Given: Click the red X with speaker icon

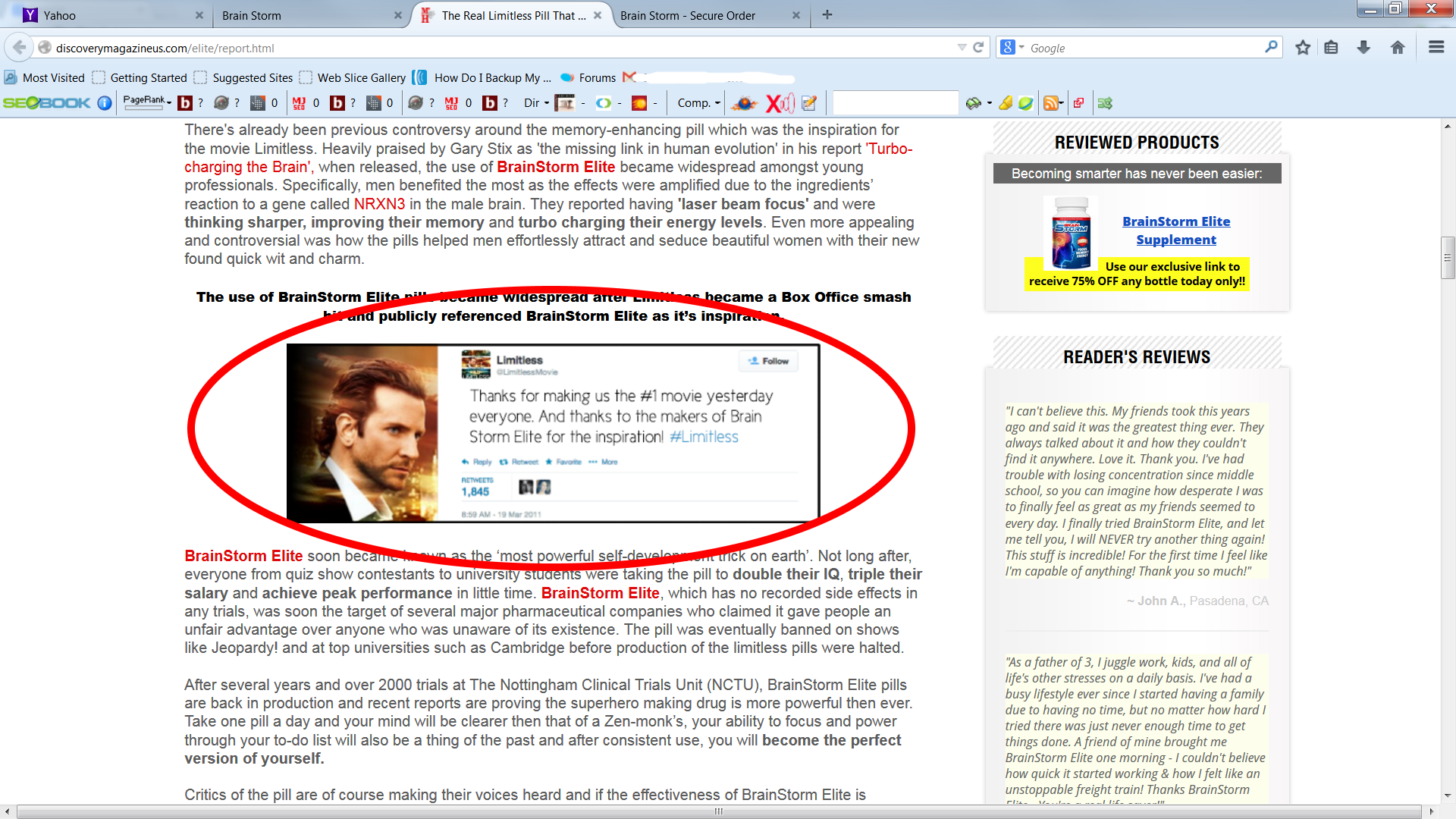Looking at the screenshot, I should 780,103.
